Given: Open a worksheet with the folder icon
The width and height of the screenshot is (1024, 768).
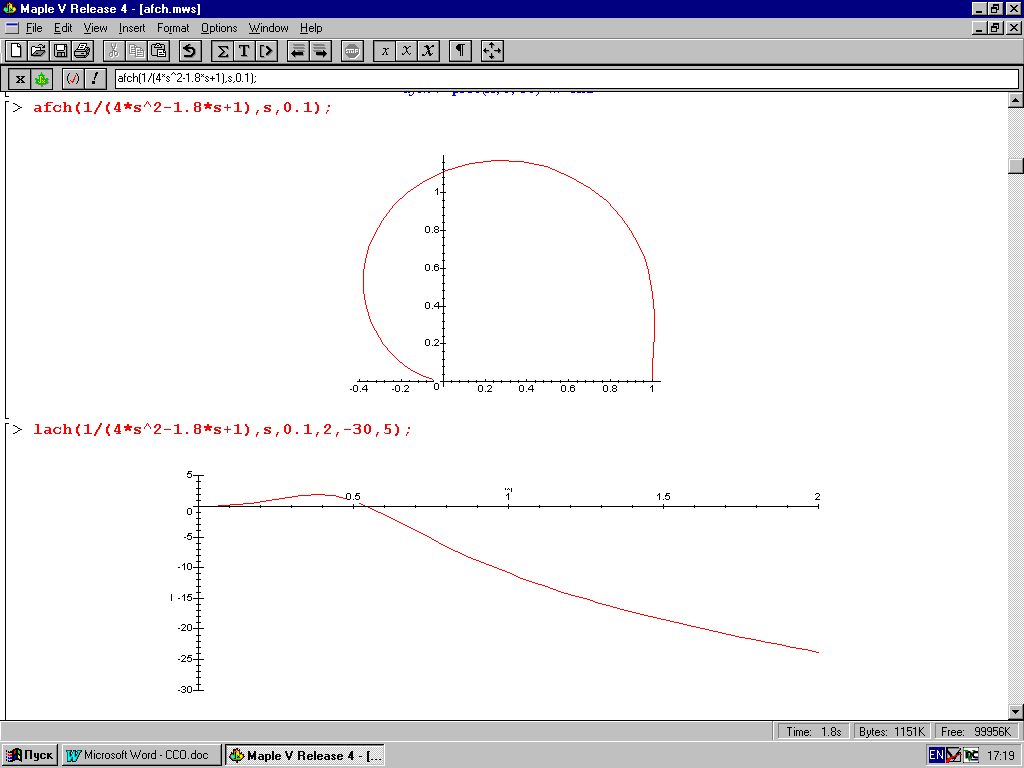Looking at the screenshot, I should click(38, 51).
